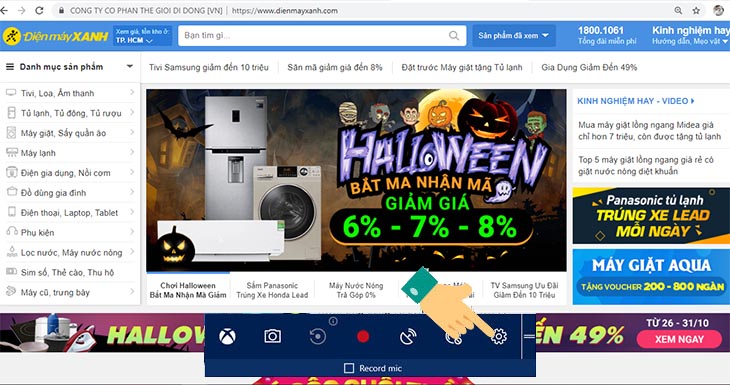The image size is (730, 385).
Task: Click air conditioner icon beside Máy lạnh
Action: [x=12, y=152]
